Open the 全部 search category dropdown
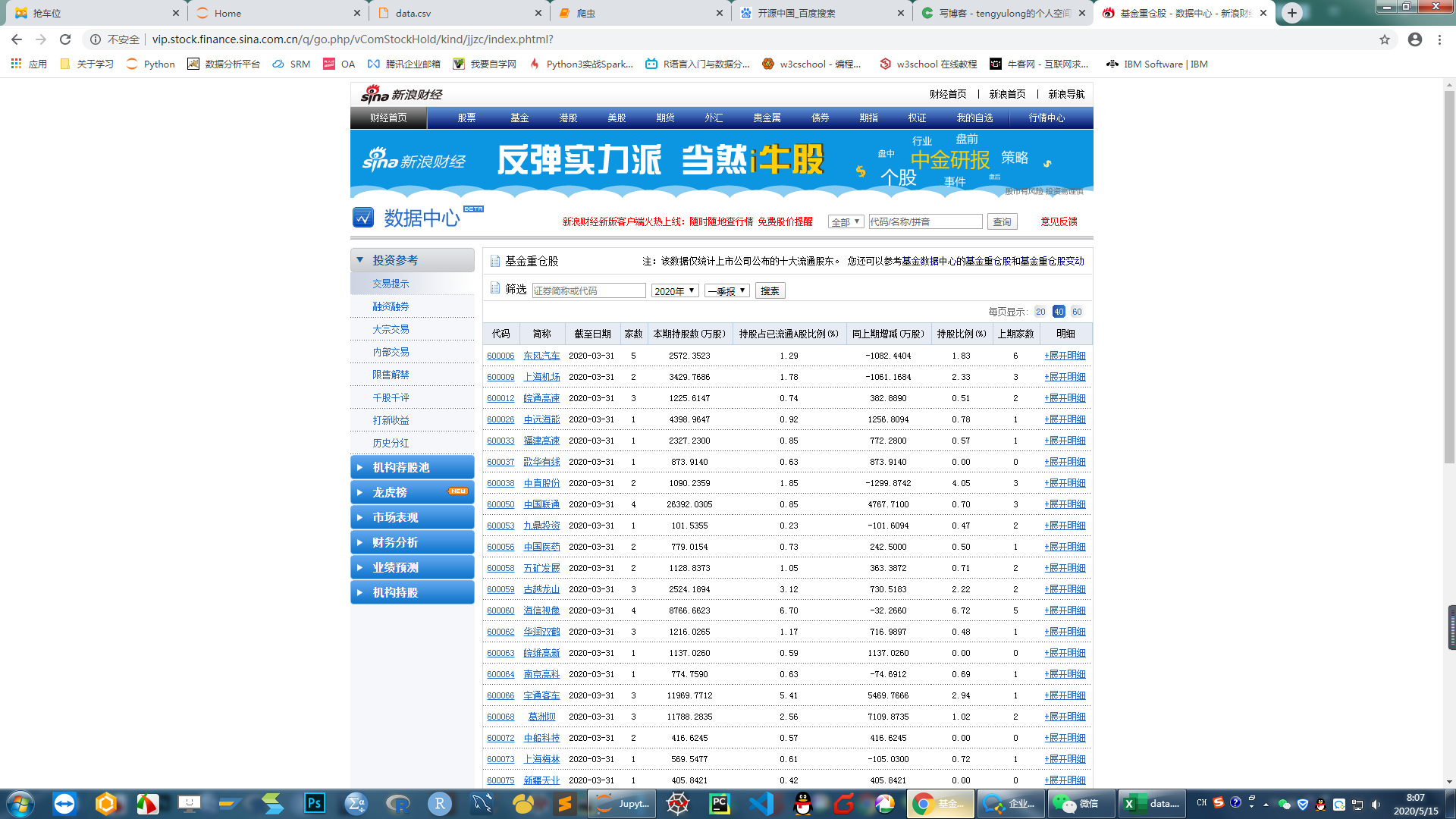This screenshot has width=1456, height=819. tap(846, 221)
